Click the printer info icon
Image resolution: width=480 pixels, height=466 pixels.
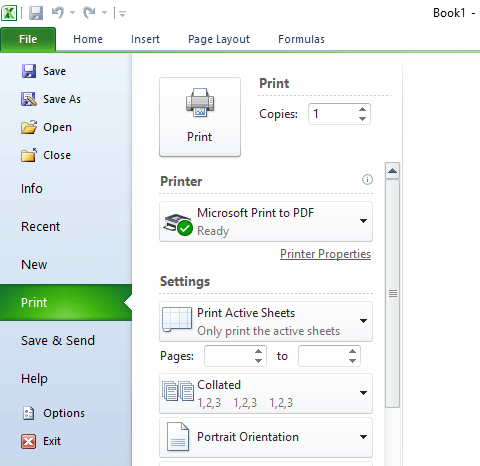click(367, 180)
